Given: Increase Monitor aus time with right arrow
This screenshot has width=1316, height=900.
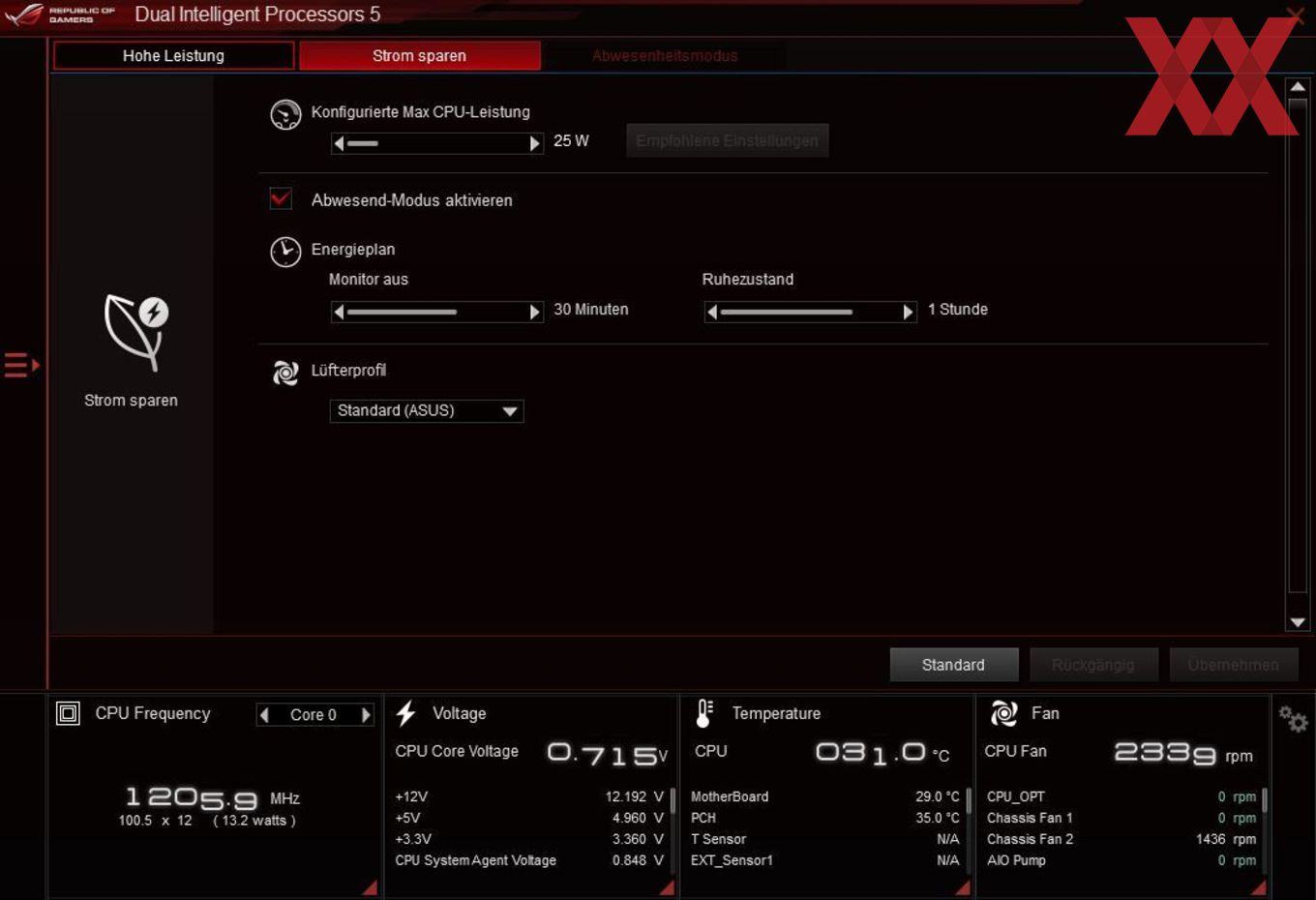Looking at the screenshot, I should point(534,312).
